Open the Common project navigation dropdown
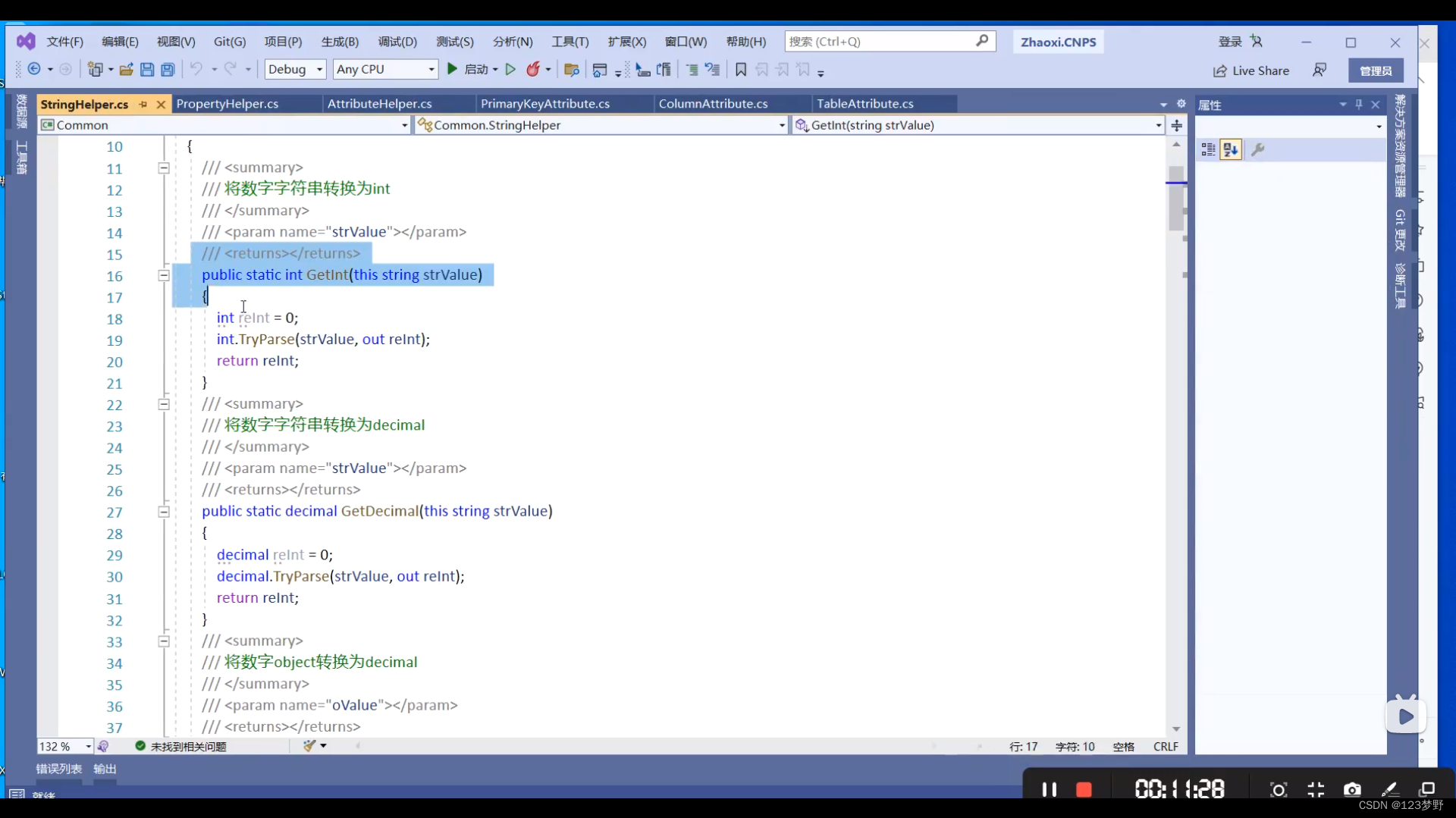 point(224,125)
